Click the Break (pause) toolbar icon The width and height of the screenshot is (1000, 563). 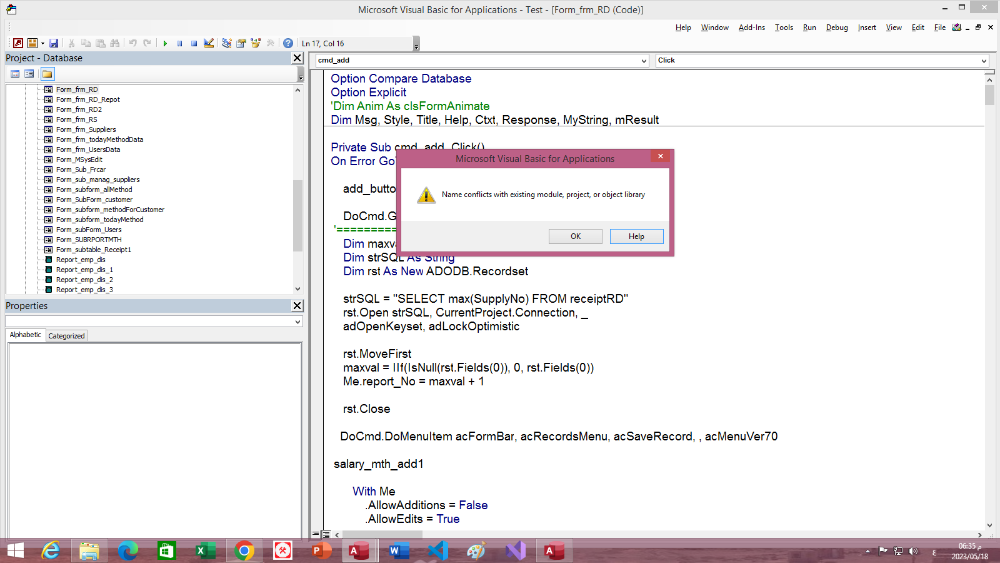coord(180,43)
